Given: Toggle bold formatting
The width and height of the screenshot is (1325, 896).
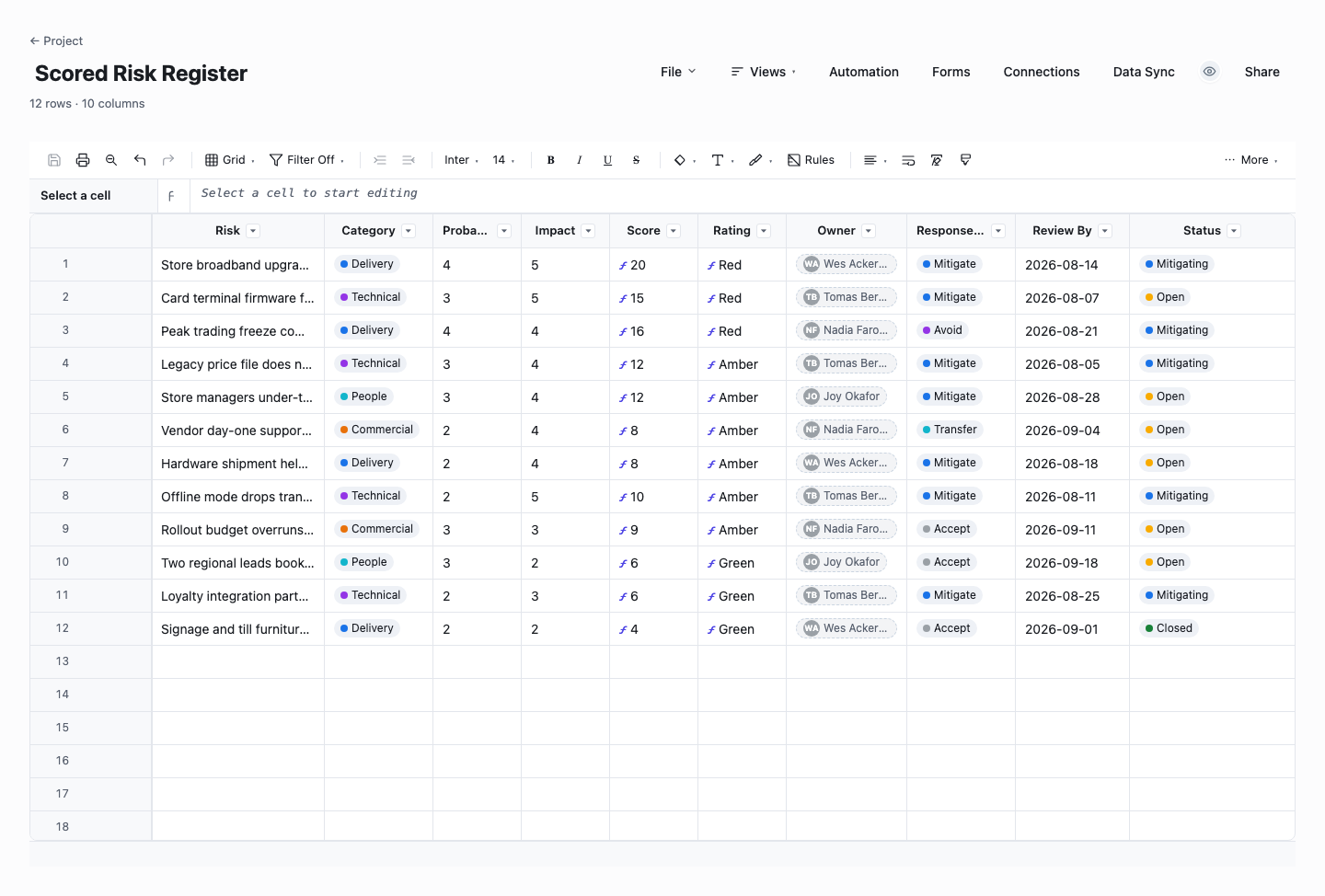Looking at the screenshot, I should click(551, 160).
